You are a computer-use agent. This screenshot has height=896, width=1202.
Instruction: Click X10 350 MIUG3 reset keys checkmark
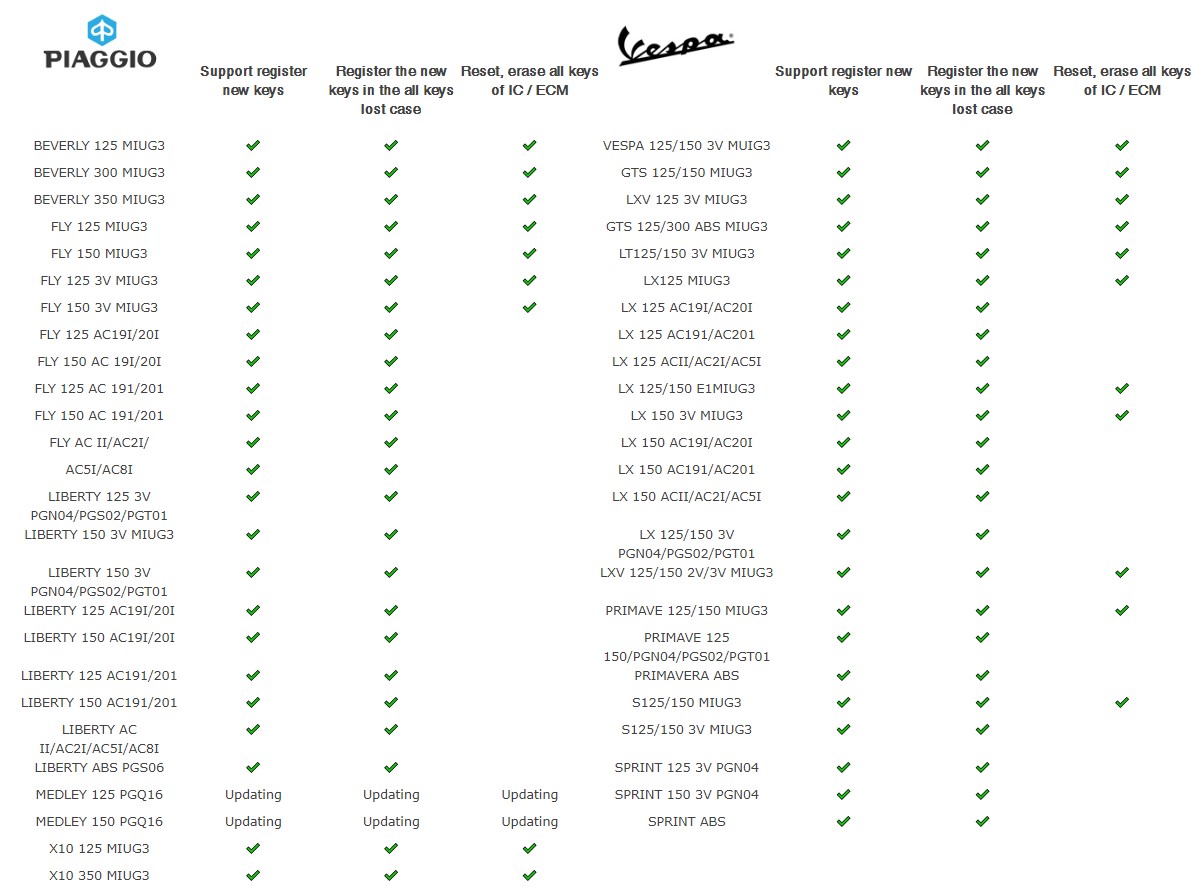(x=529, y=876)
